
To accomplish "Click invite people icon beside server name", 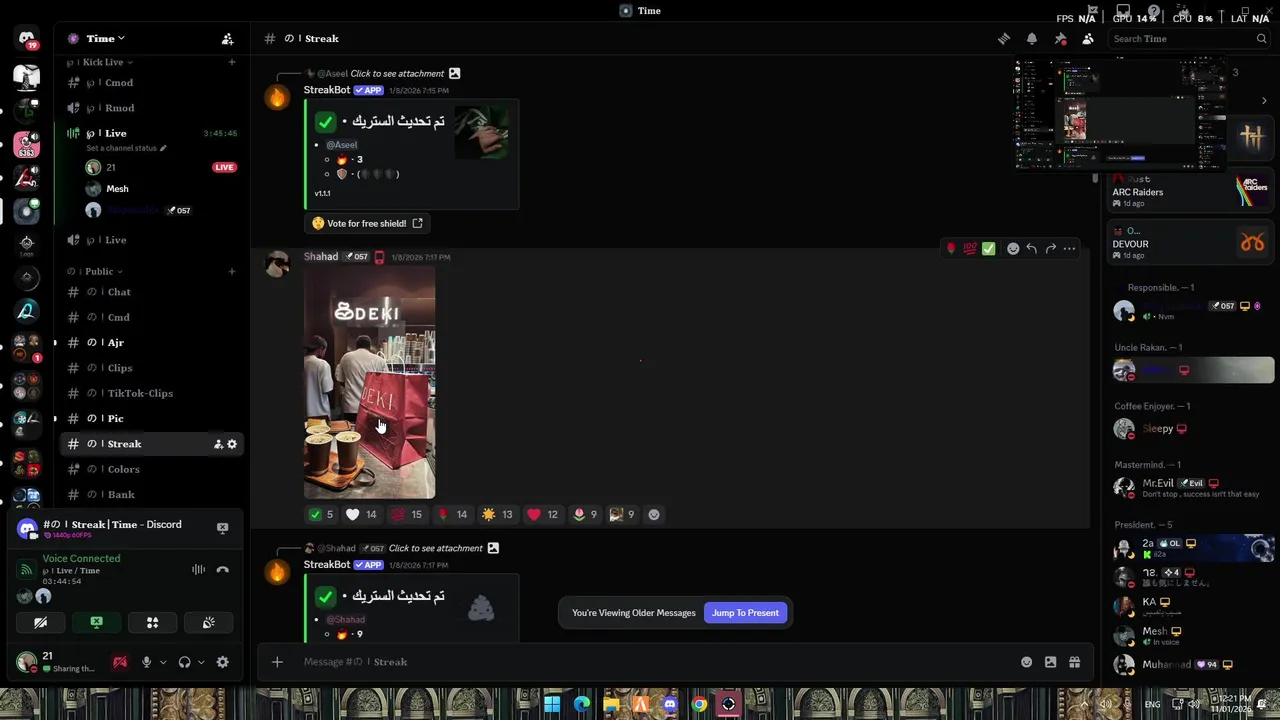I will pyautogui.click(x=228, y=39).
